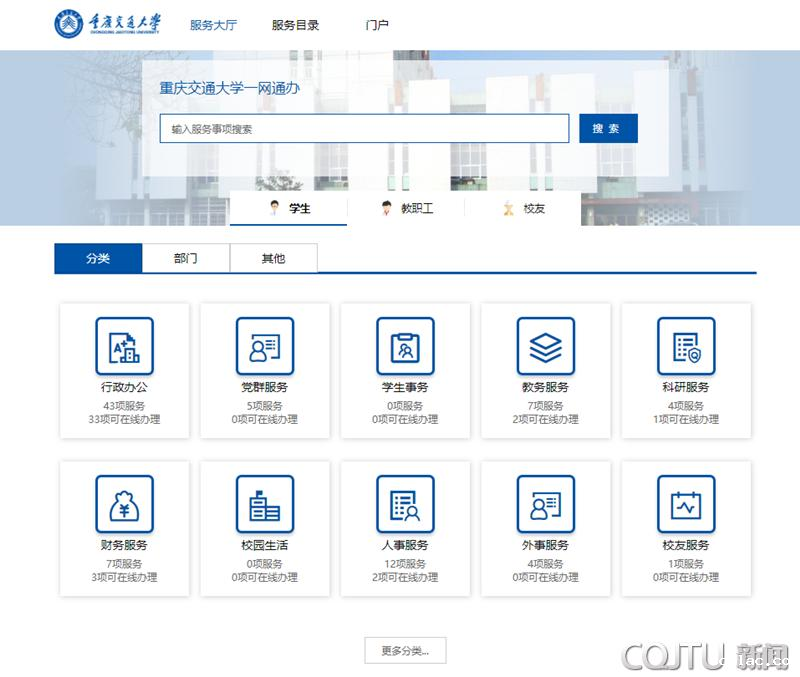This screenshot has height=677, width=800.
Task: Click the 外事服务 category icon
Action: [545, 504]
